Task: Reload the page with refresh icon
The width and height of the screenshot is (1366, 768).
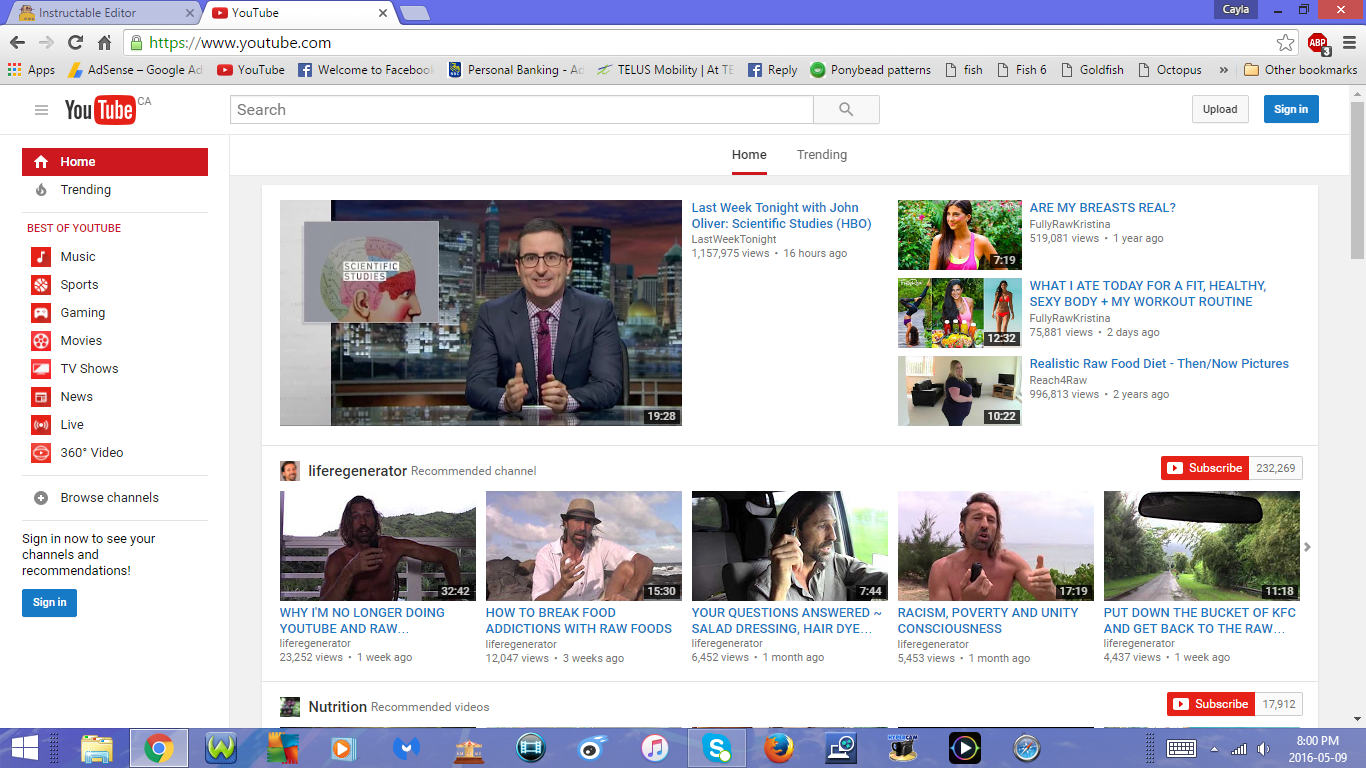Action: coord(75,43)
